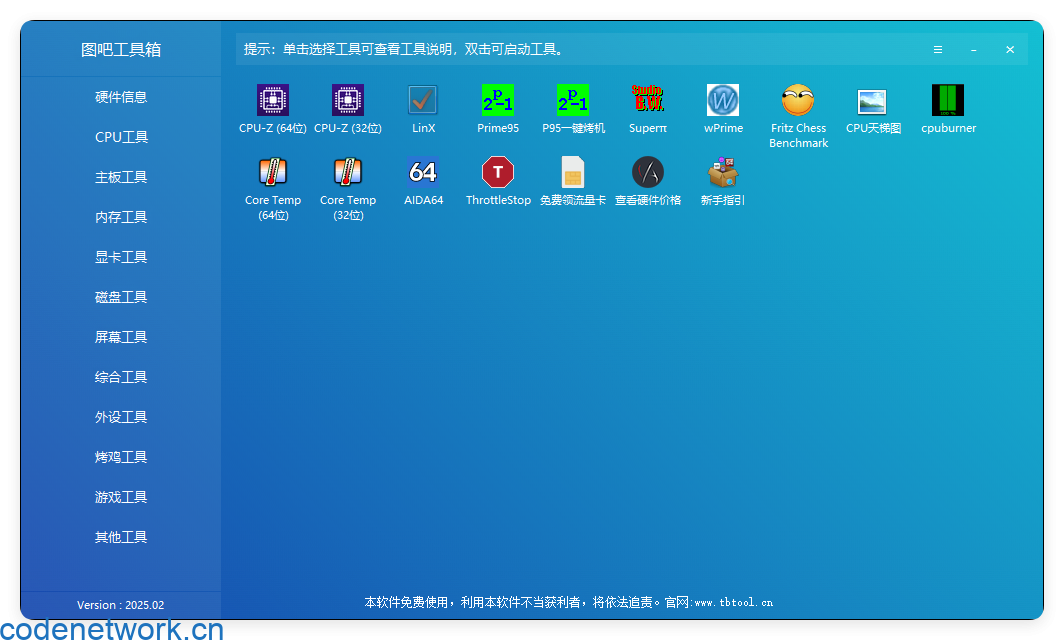Click the 新手指引 box icon
This screenshot has width=1064, height=640.
(723, 172)
